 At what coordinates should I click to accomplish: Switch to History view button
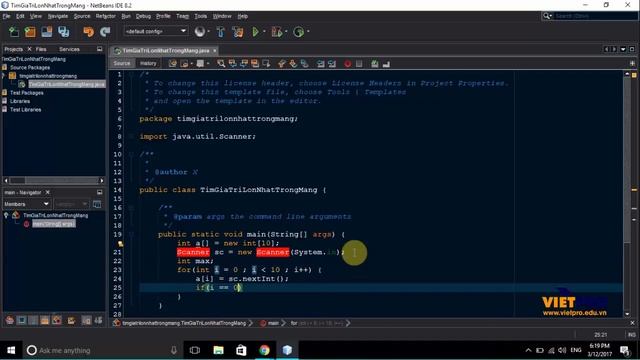click(x=148, y=63)
